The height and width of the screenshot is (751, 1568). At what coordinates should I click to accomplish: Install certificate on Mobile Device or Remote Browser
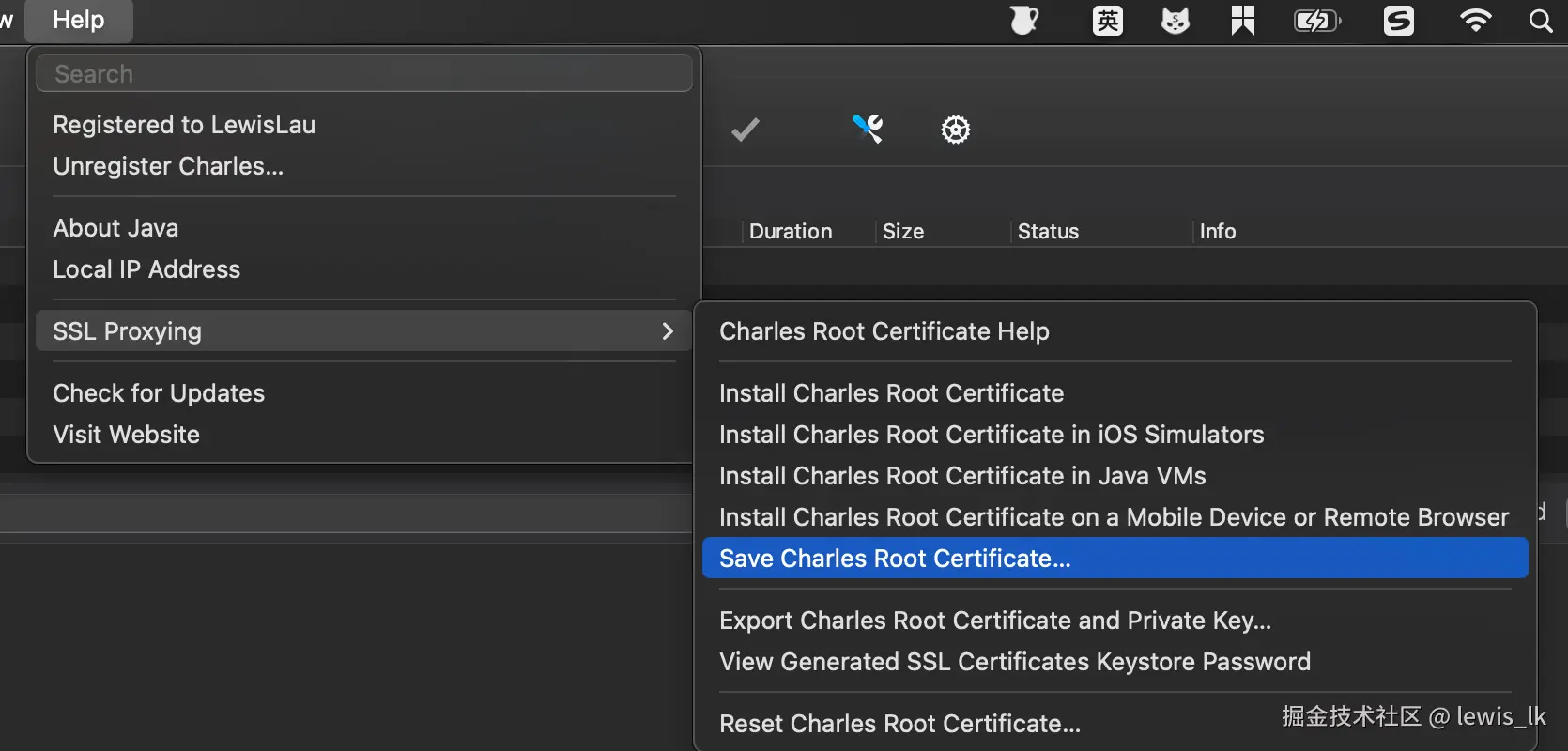1115,517
